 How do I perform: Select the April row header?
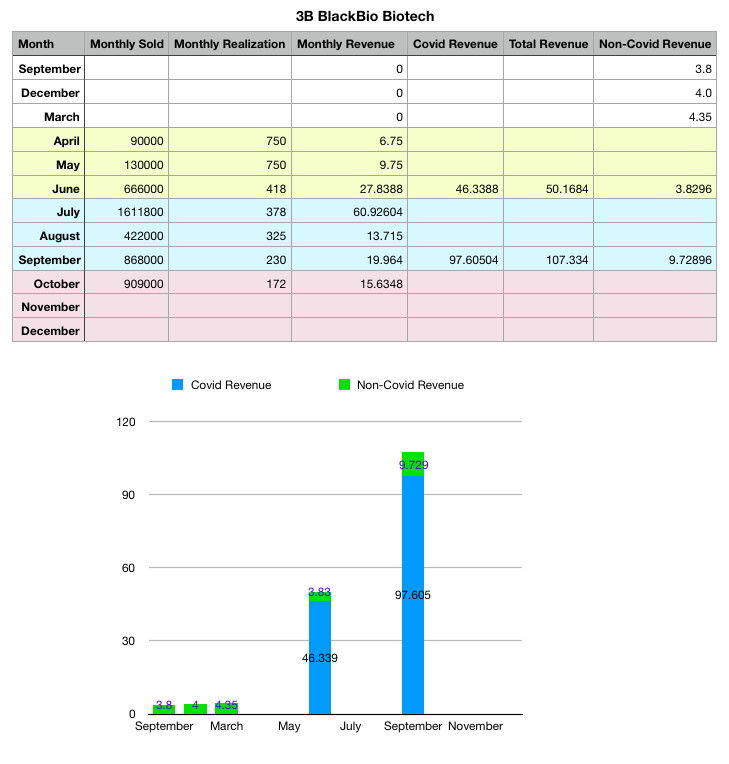48,141
